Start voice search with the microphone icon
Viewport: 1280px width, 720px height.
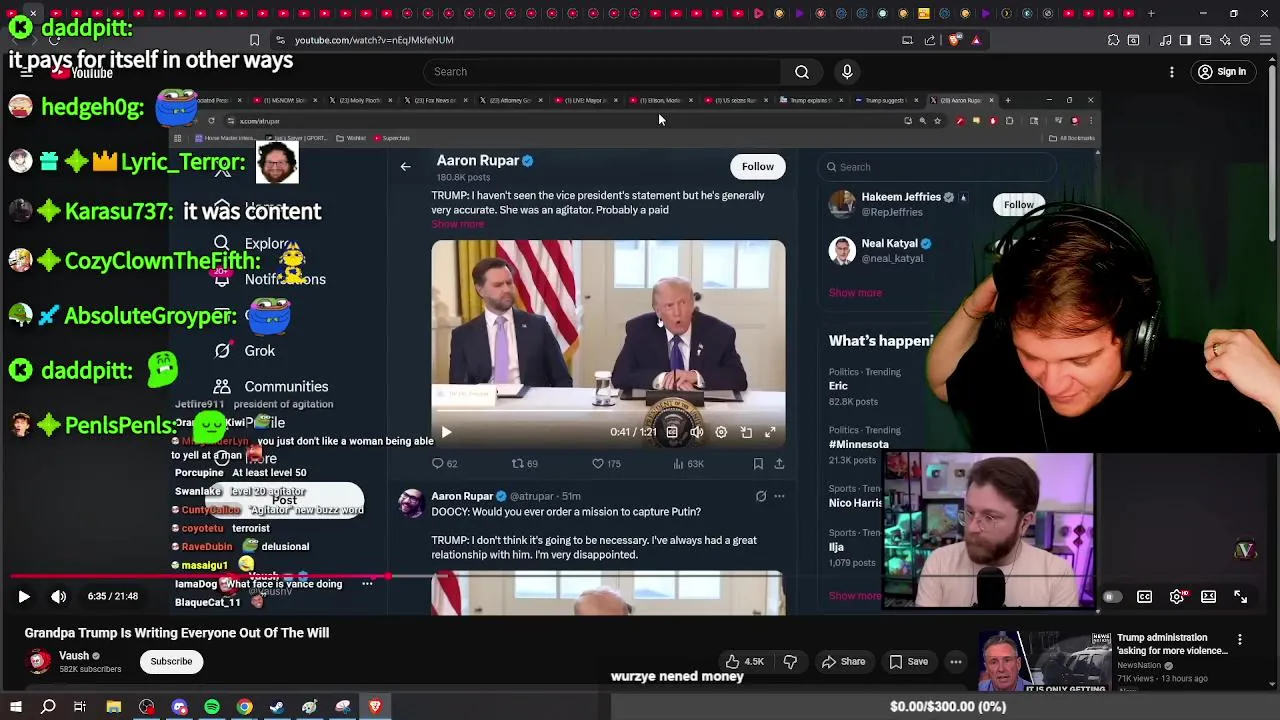click(847, 72)
